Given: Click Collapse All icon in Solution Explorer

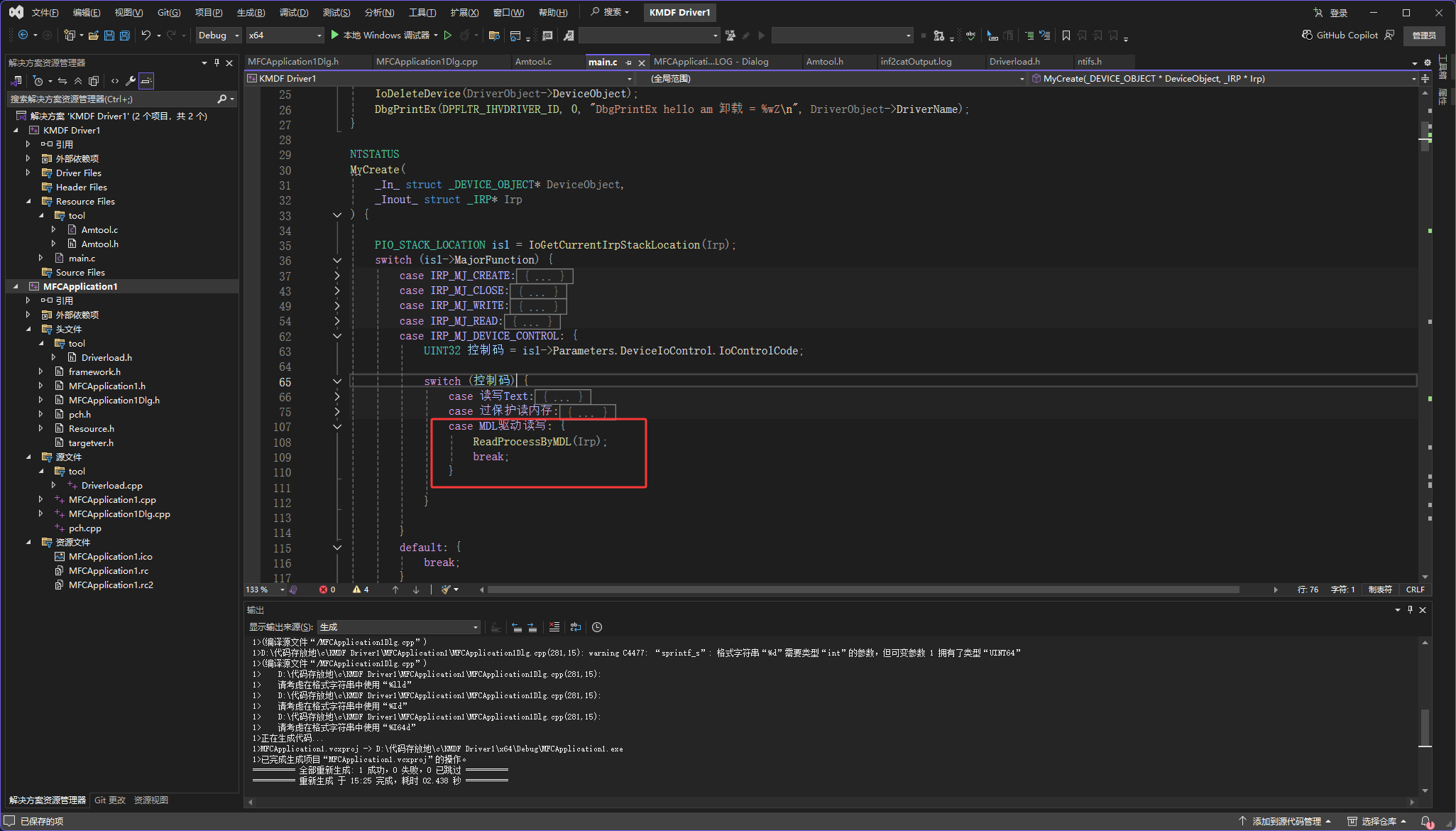Looking at the screenshot, I should (x=78, y=80).
